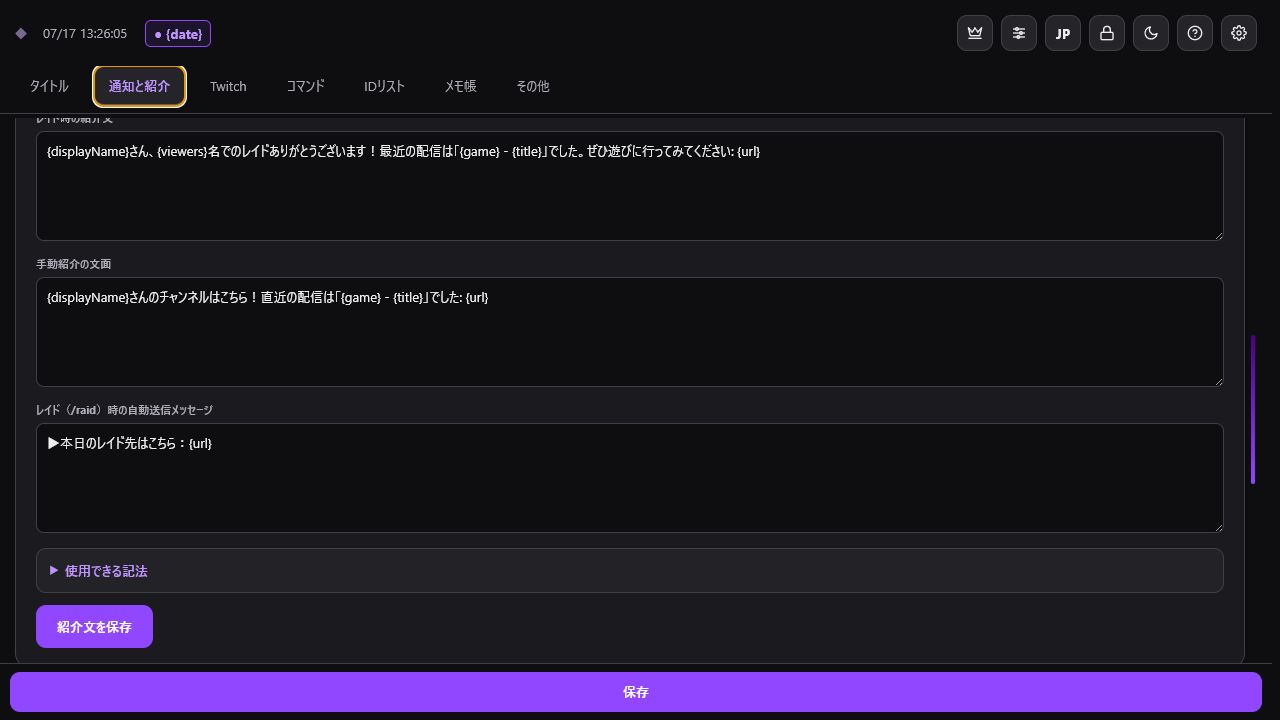This screenshot has height=720, width=1280.
Task: Go to the IDリスト tab
Action: coord(384,86)
